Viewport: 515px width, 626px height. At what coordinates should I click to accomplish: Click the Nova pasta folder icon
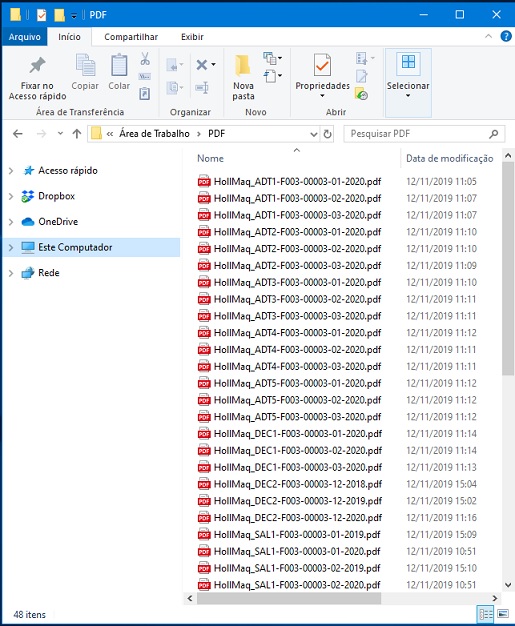point(242,65)
